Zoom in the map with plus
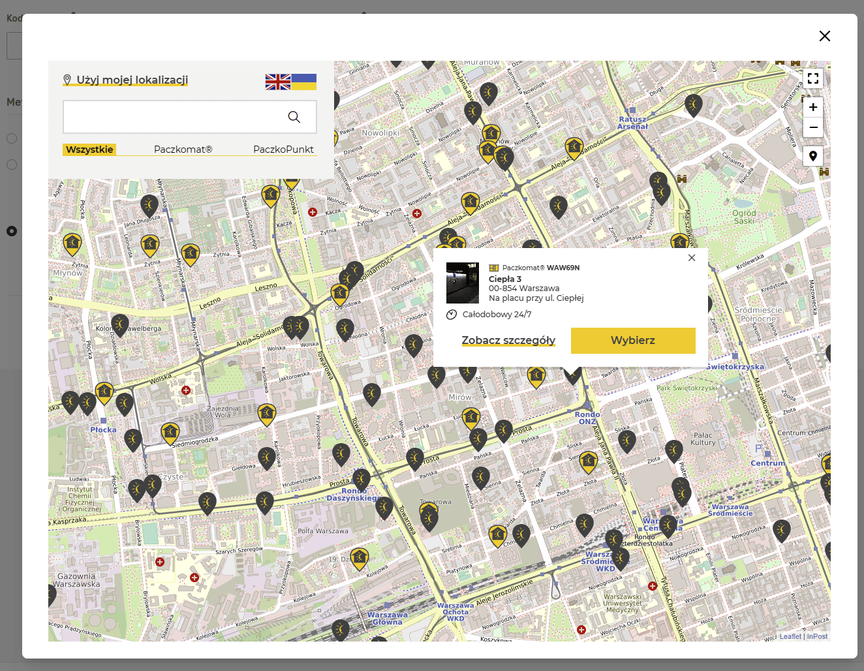This screenshot has width=864, height=671. click(813, 107)
